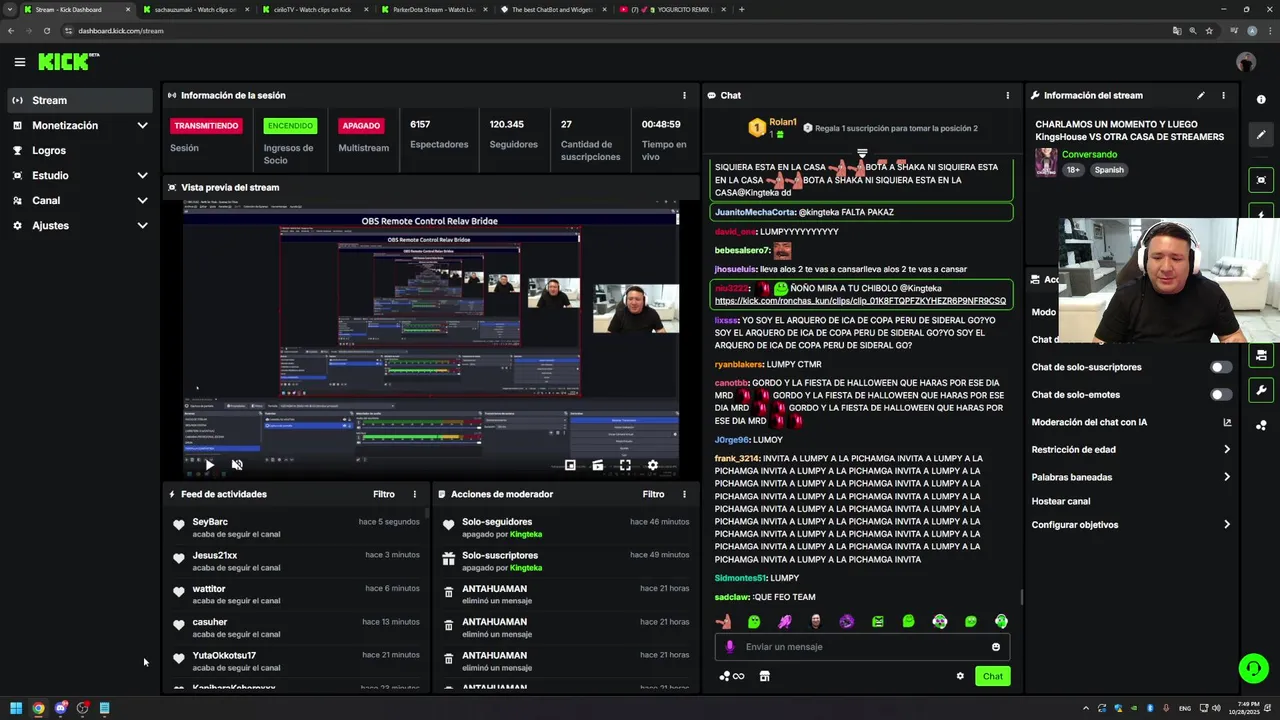The width and height of the screenshot is (1280, 720).
Task: Switch to sachauzumaki browser tab
Action: [195, 9]
